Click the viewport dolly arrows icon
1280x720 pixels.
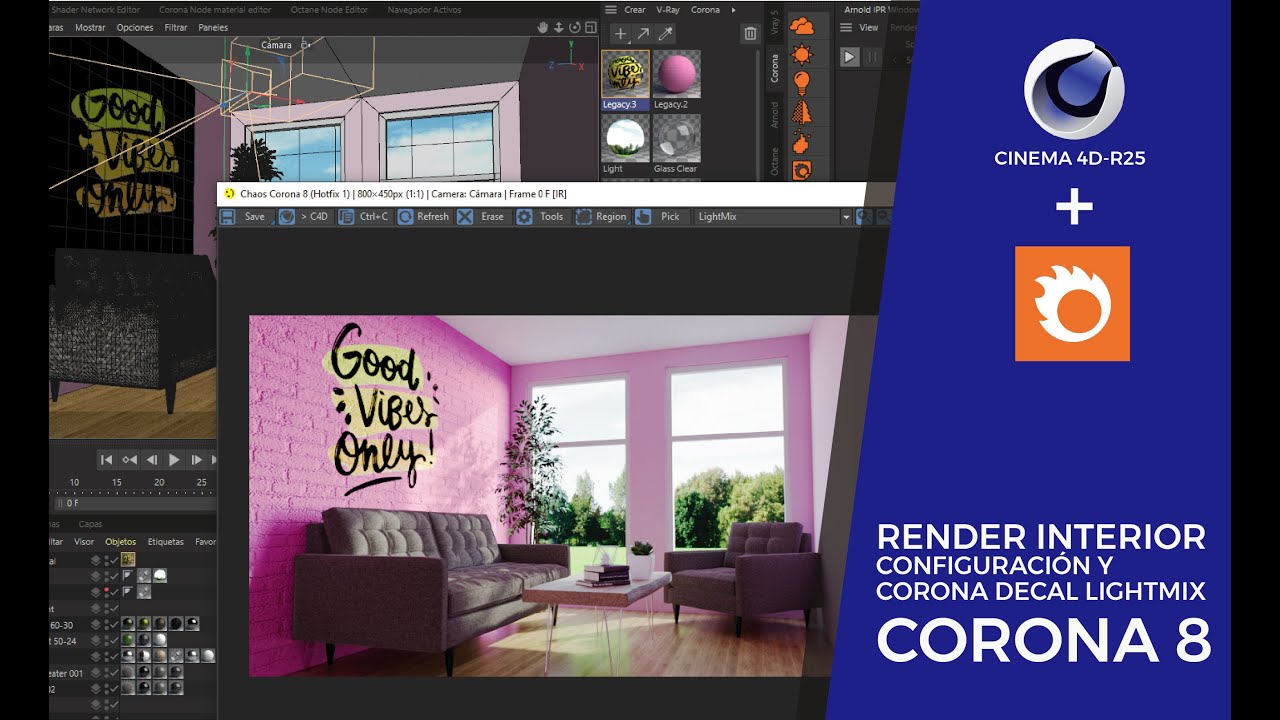[558, 28]
